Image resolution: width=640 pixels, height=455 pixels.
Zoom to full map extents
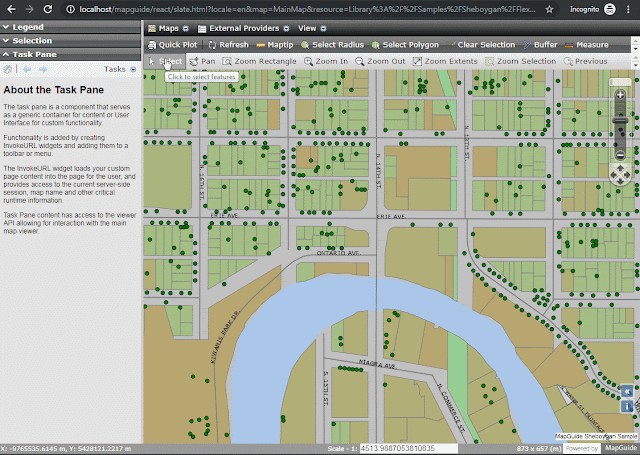coord(445,61)
